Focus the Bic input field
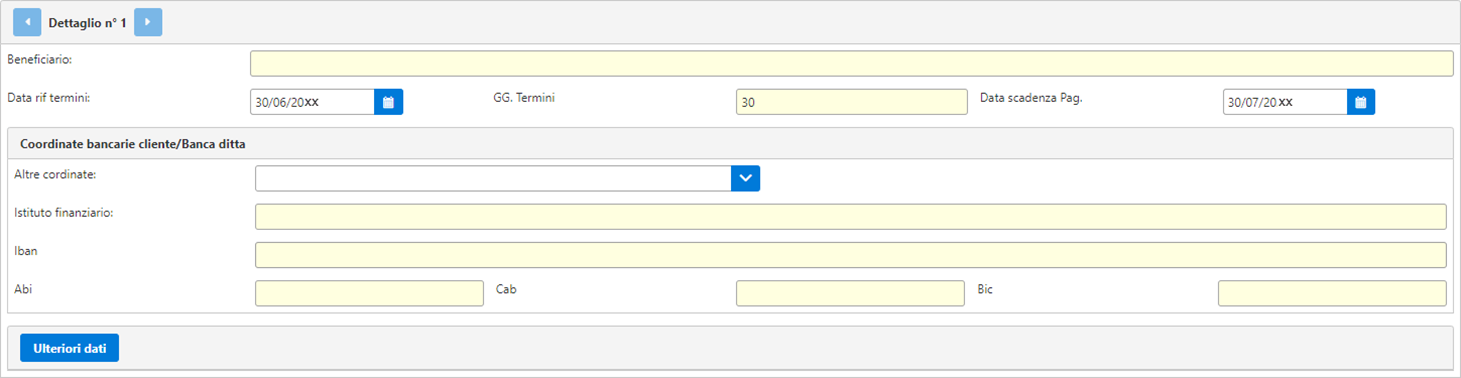Viewport: 1461px width, 378px height. (x=1332, y=293)
